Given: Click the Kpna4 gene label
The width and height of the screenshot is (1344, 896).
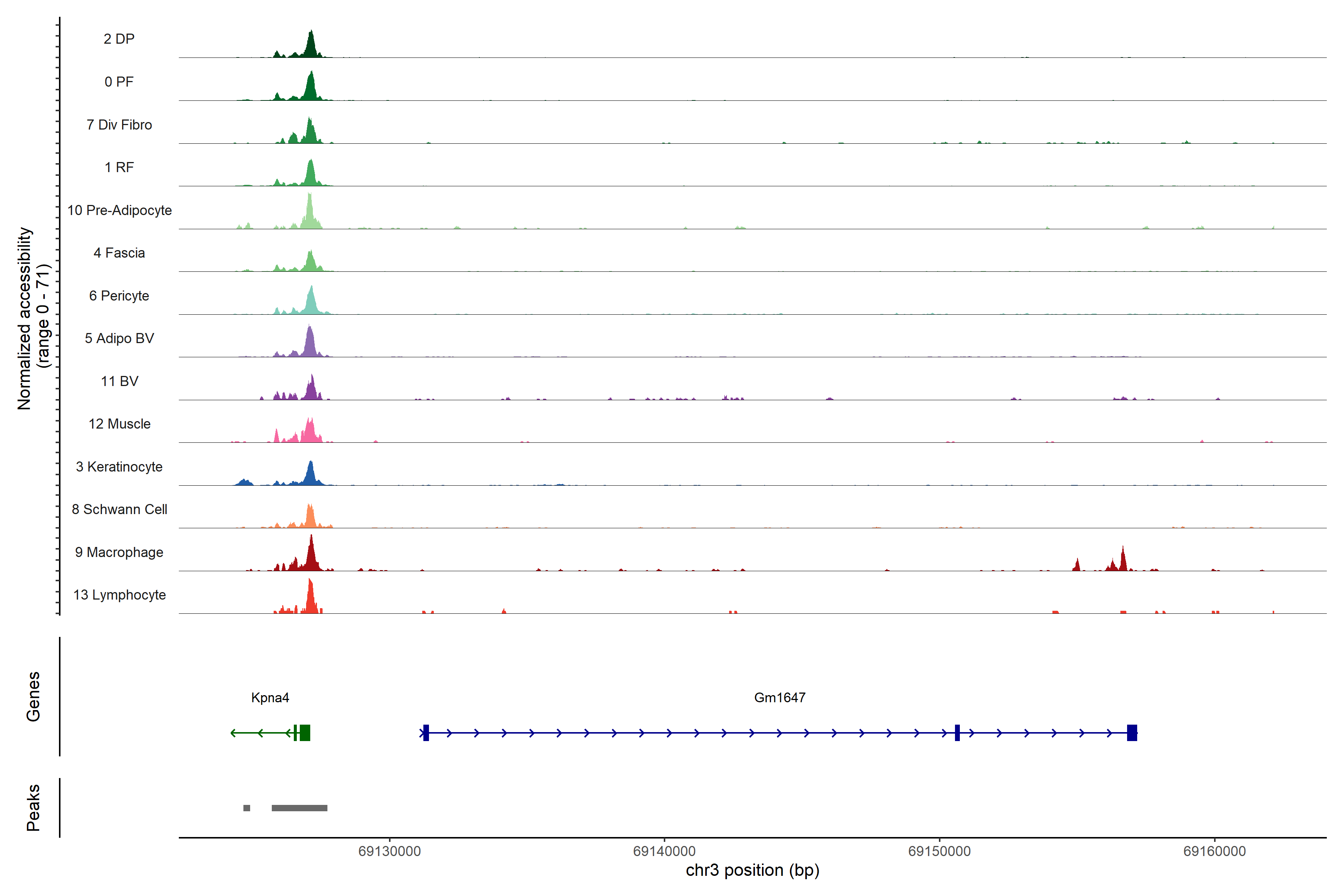Looking at the screenshot, I should click(x=270, y=698).
